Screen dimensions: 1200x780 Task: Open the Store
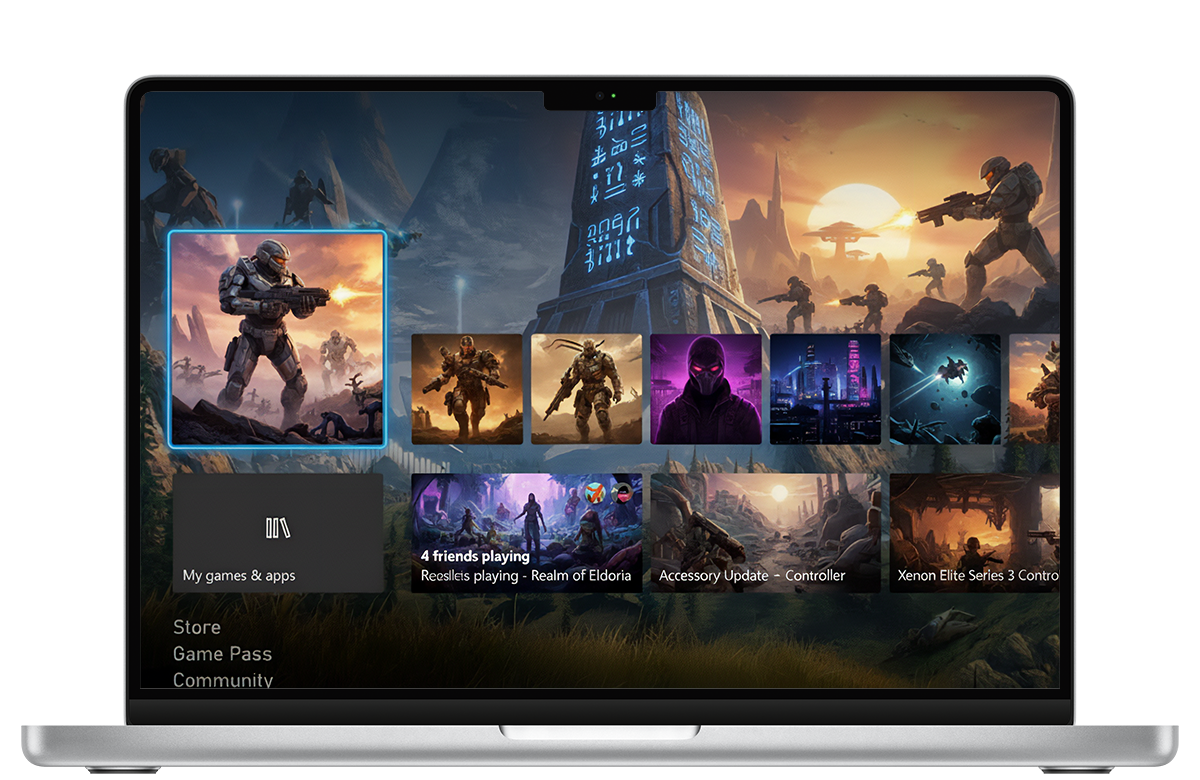(196, 627)
